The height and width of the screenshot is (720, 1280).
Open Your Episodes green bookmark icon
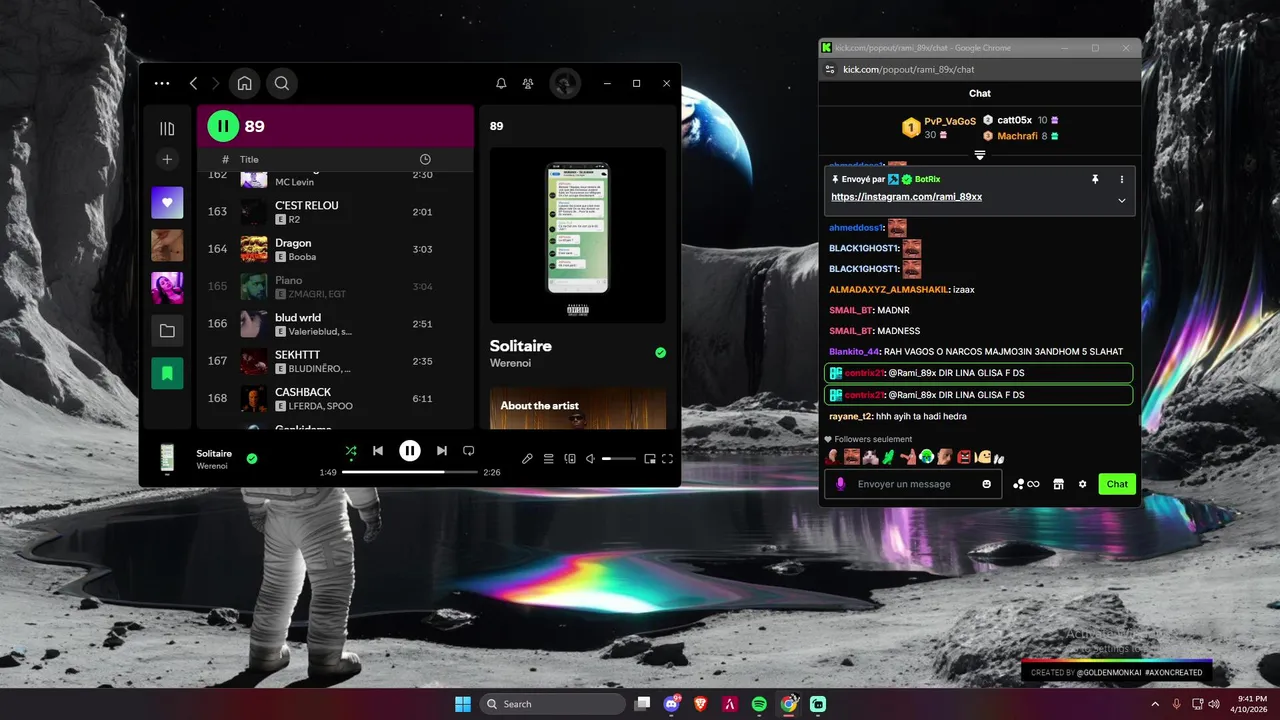[x=167, y=373]
